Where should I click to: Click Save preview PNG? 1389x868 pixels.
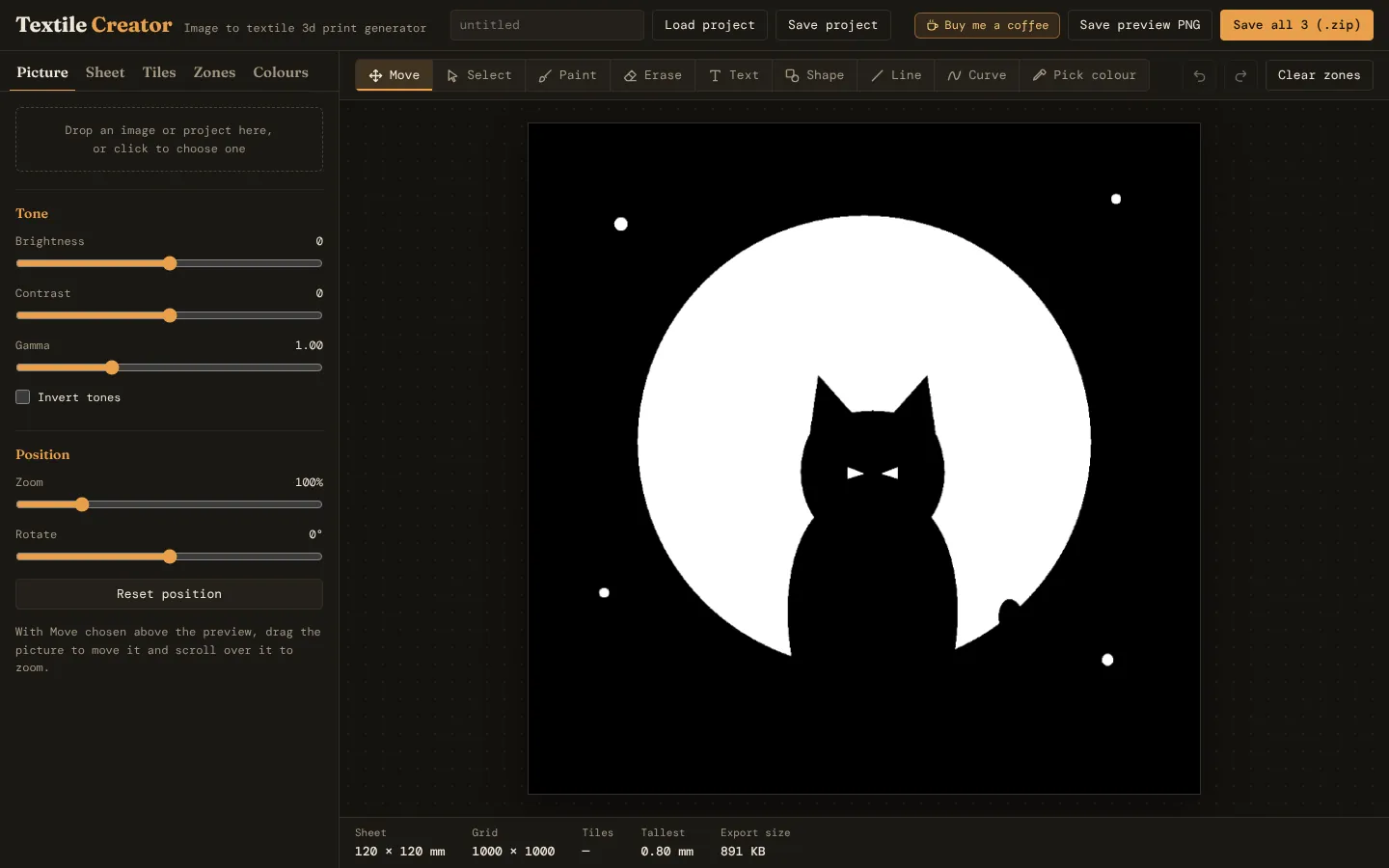1140,25
